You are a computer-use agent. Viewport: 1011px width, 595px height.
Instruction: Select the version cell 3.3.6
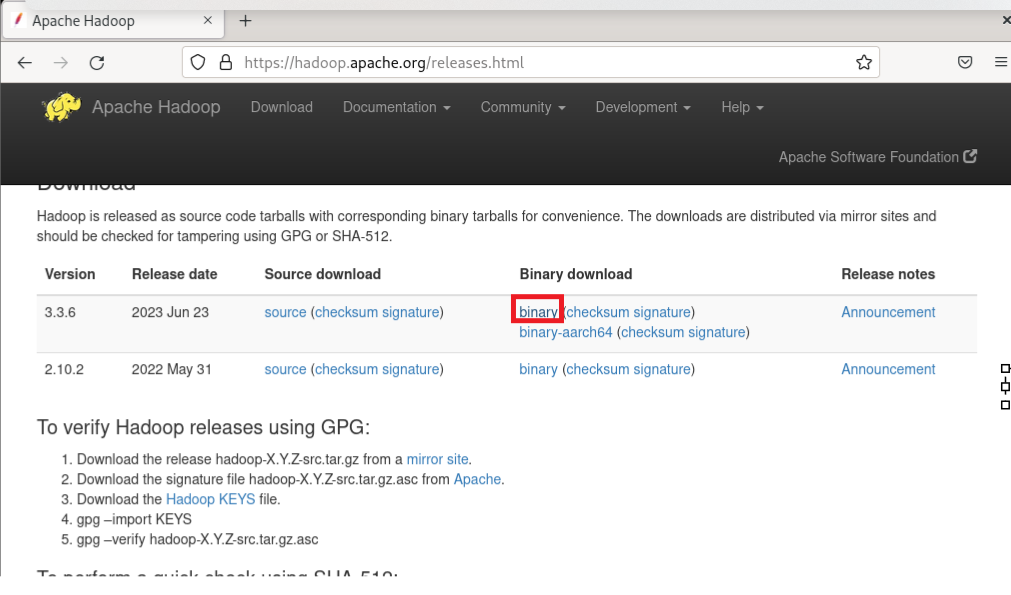click(x=60, y=312)
